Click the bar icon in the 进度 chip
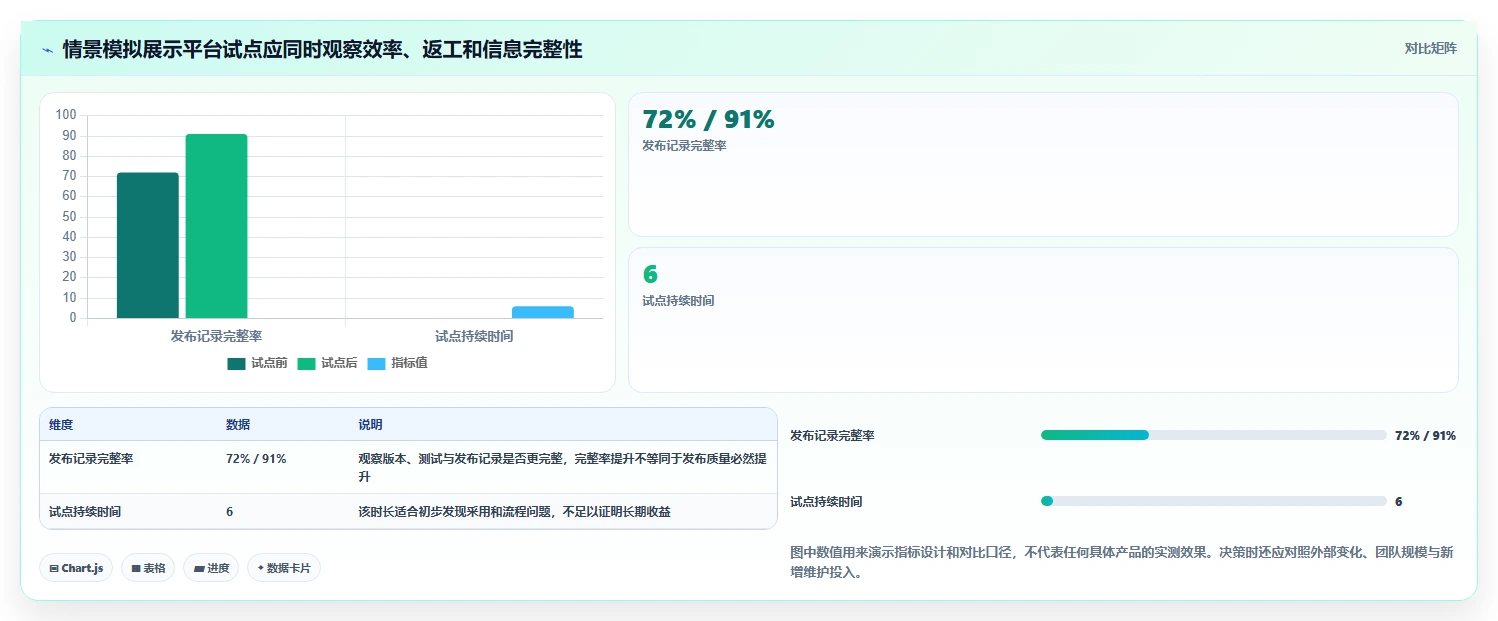This screenshot has width=1498, height=621. [199, 568]
